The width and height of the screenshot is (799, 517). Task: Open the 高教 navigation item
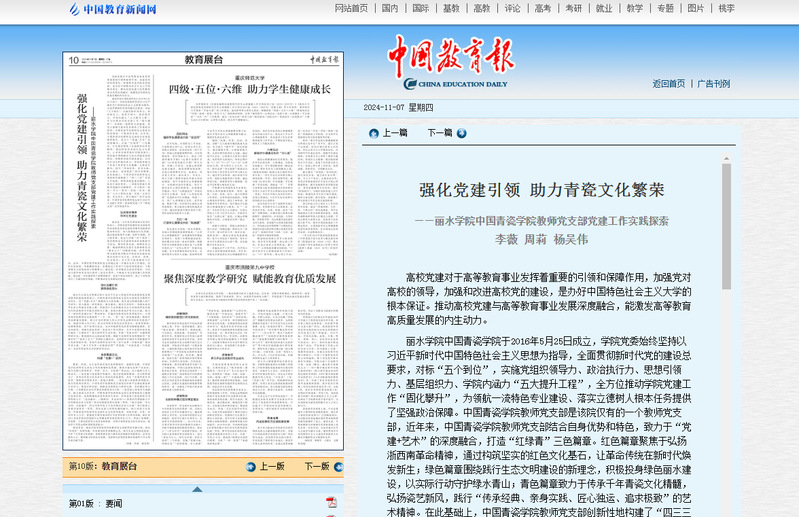coord(482,8)
